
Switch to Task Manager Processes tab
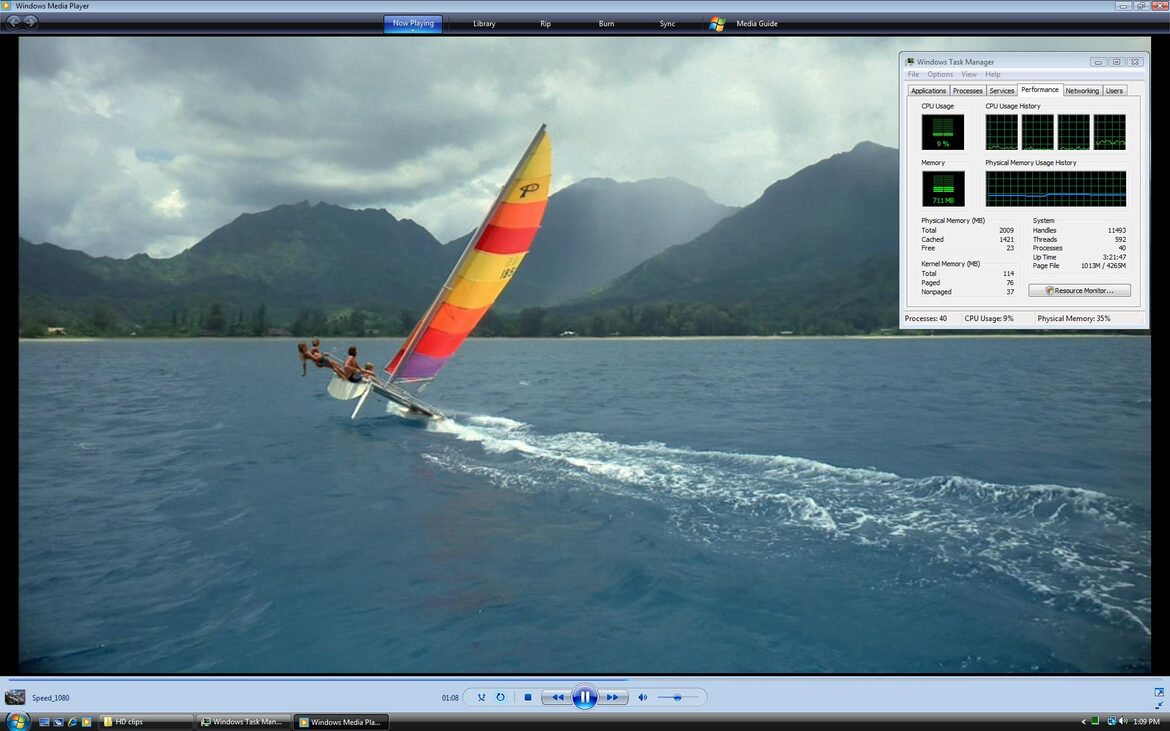point(968,91)
